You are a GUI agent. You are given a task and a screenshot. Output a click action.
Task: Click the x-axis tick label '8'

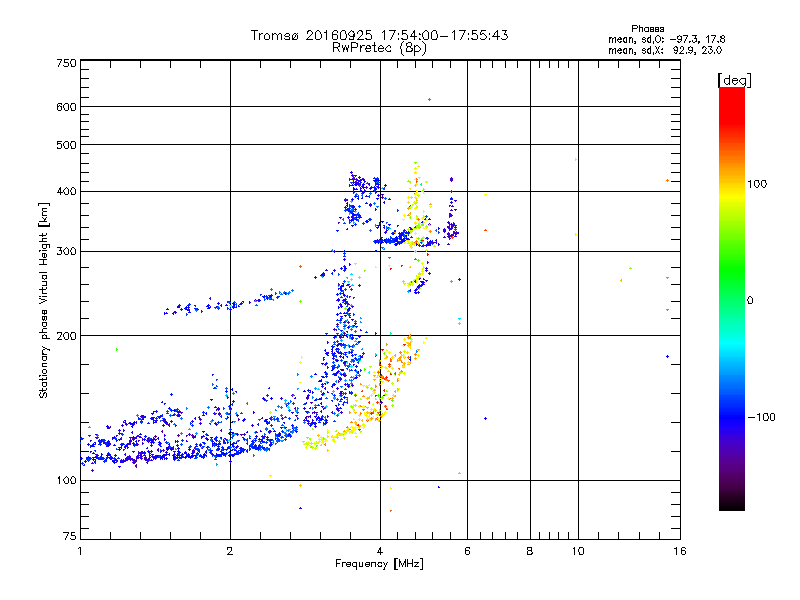click(x=530, y=551)
